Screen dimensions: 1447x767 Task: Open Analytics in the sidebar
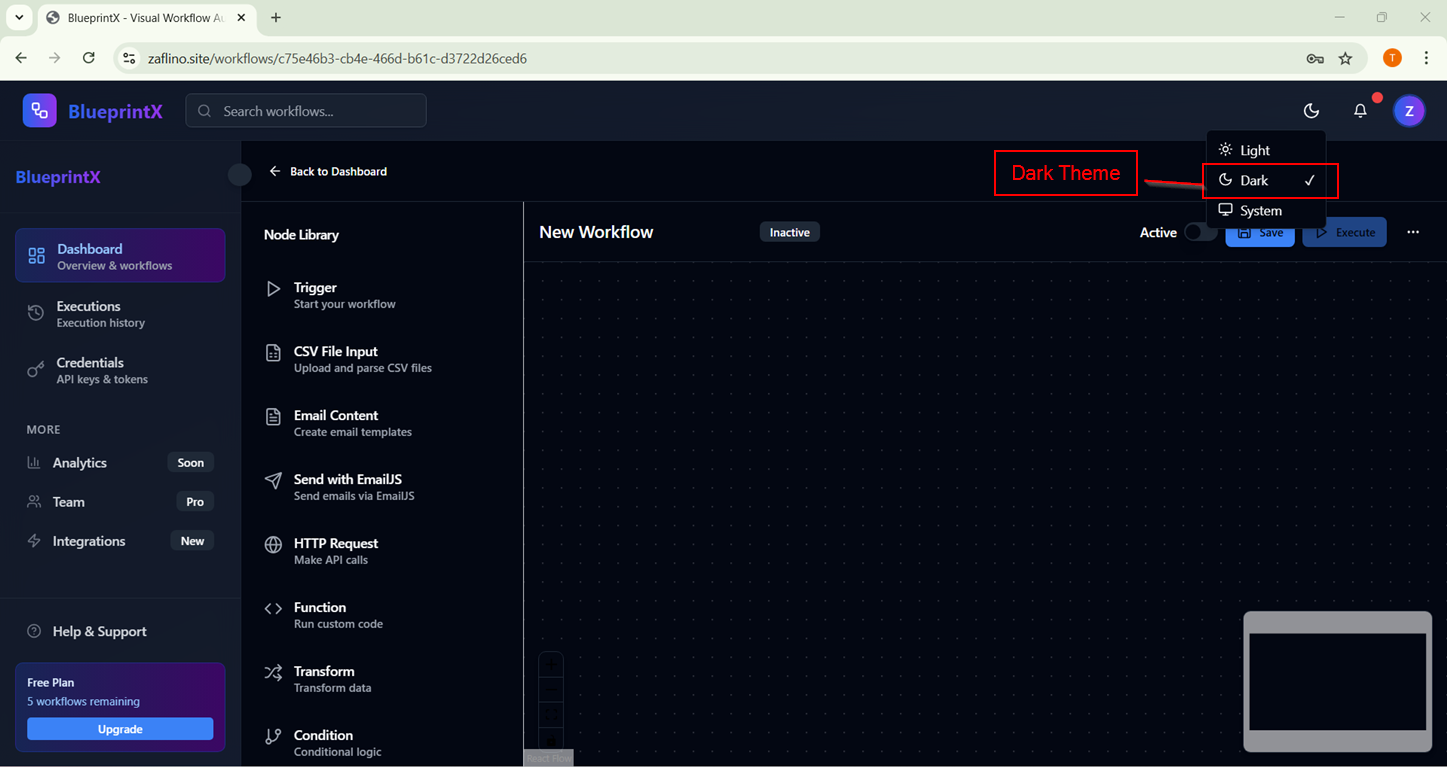tap(120, 463)
